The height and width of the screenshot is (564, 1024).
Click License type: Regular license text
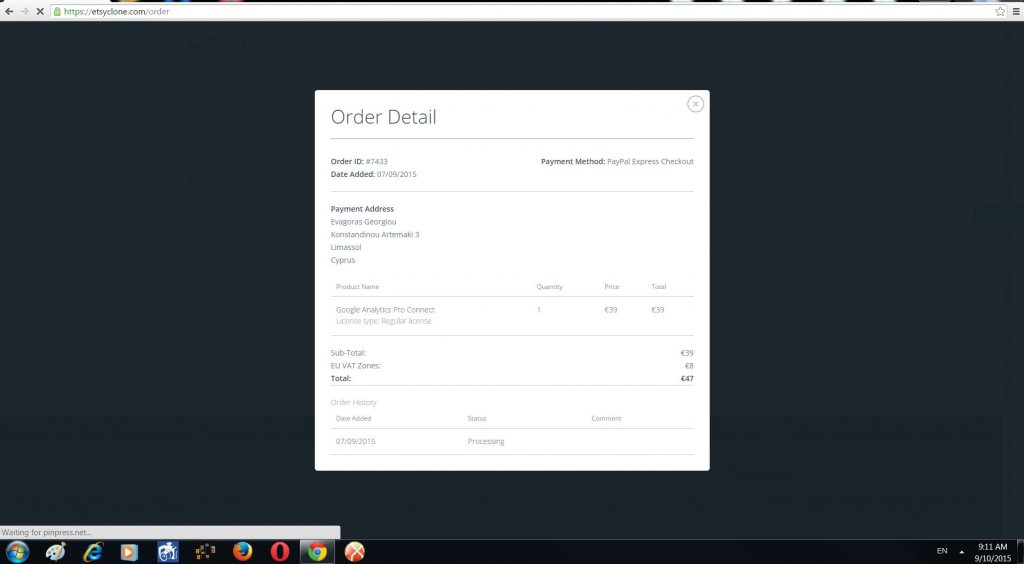tap(383, 321)
